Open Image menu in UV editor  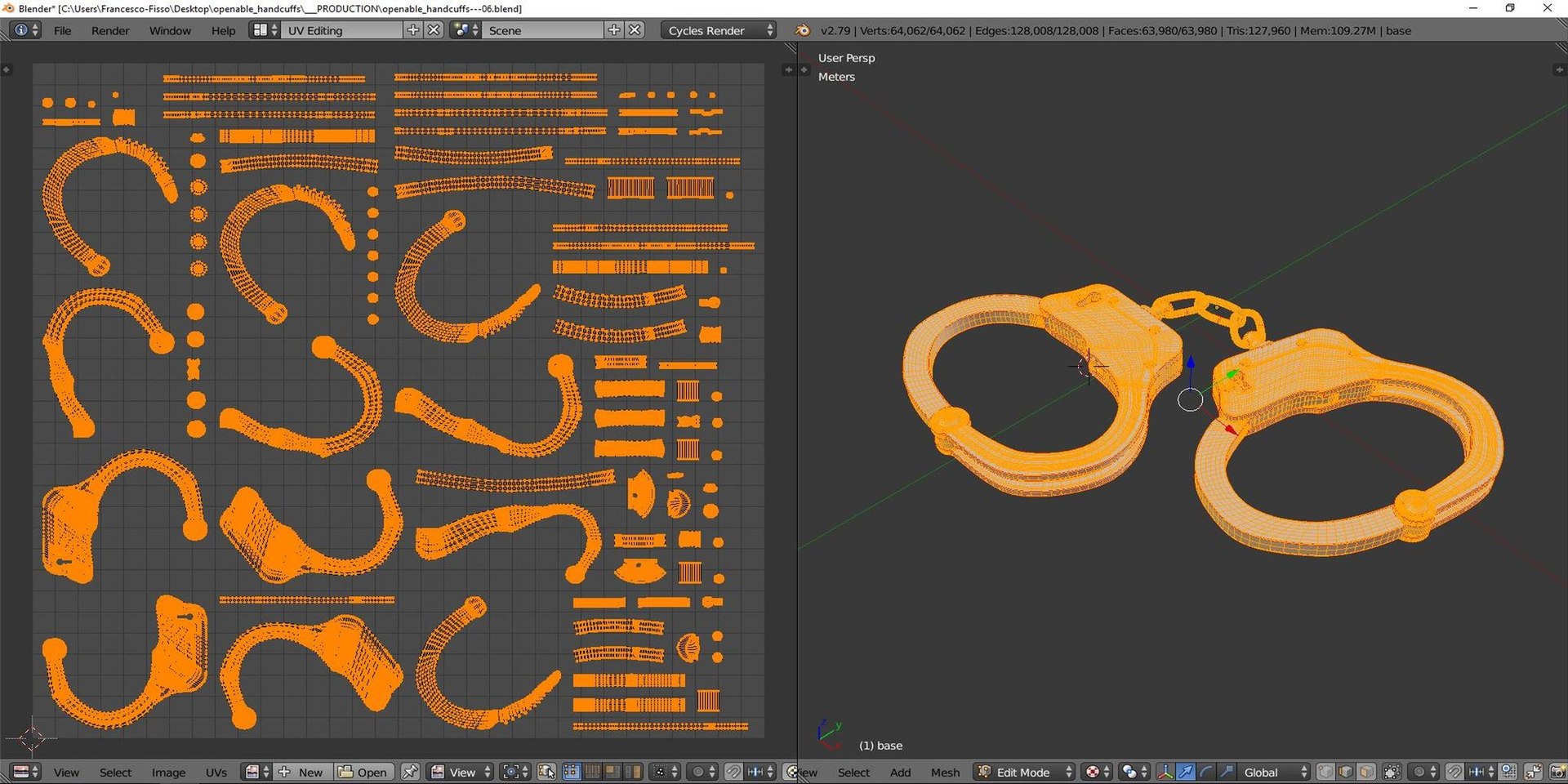(168, 772)
